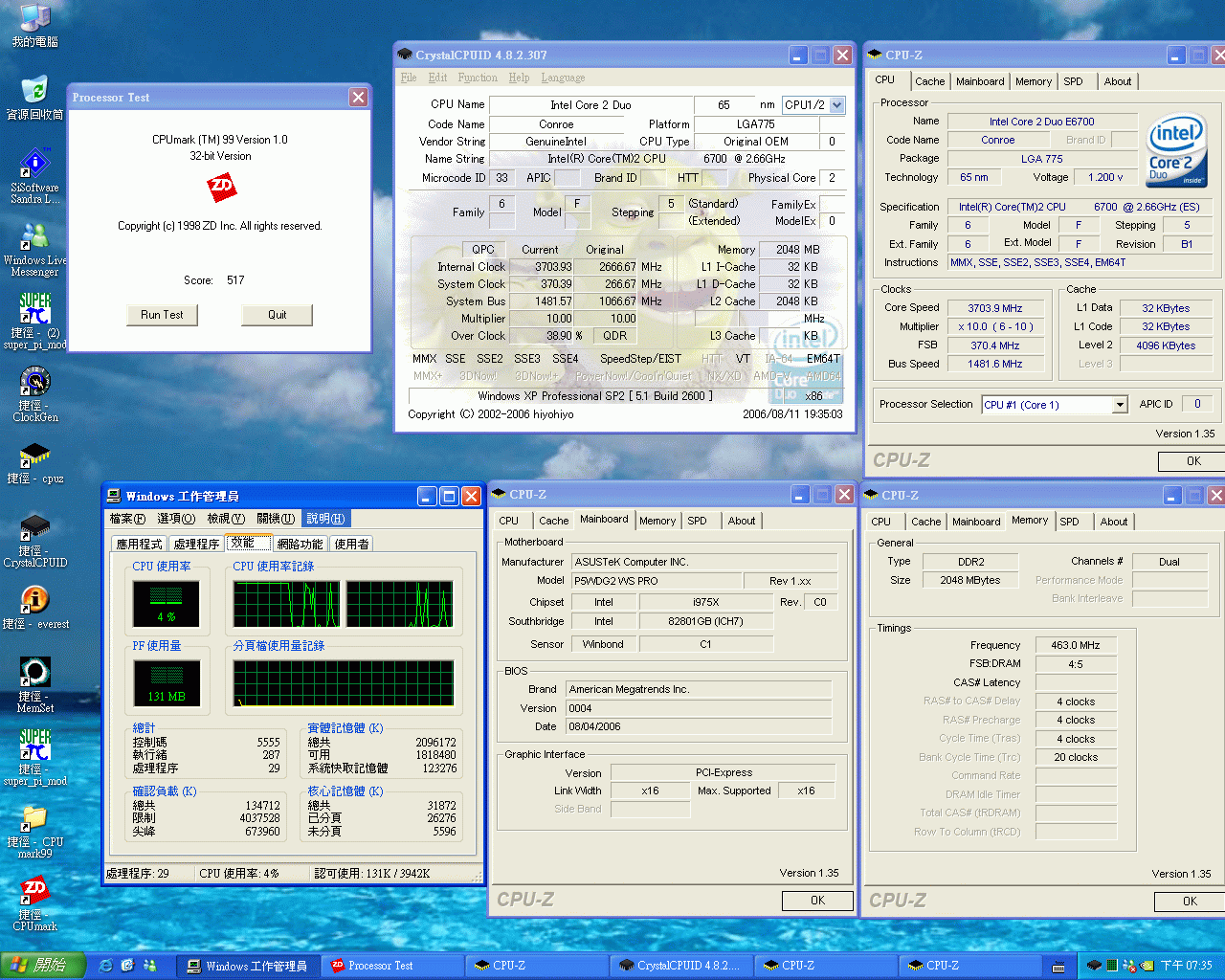Screen dimensions: 1225x980
Task: Click the ZD logo in Processor Test
Action: pyautogui.click(x=222, y=187)
